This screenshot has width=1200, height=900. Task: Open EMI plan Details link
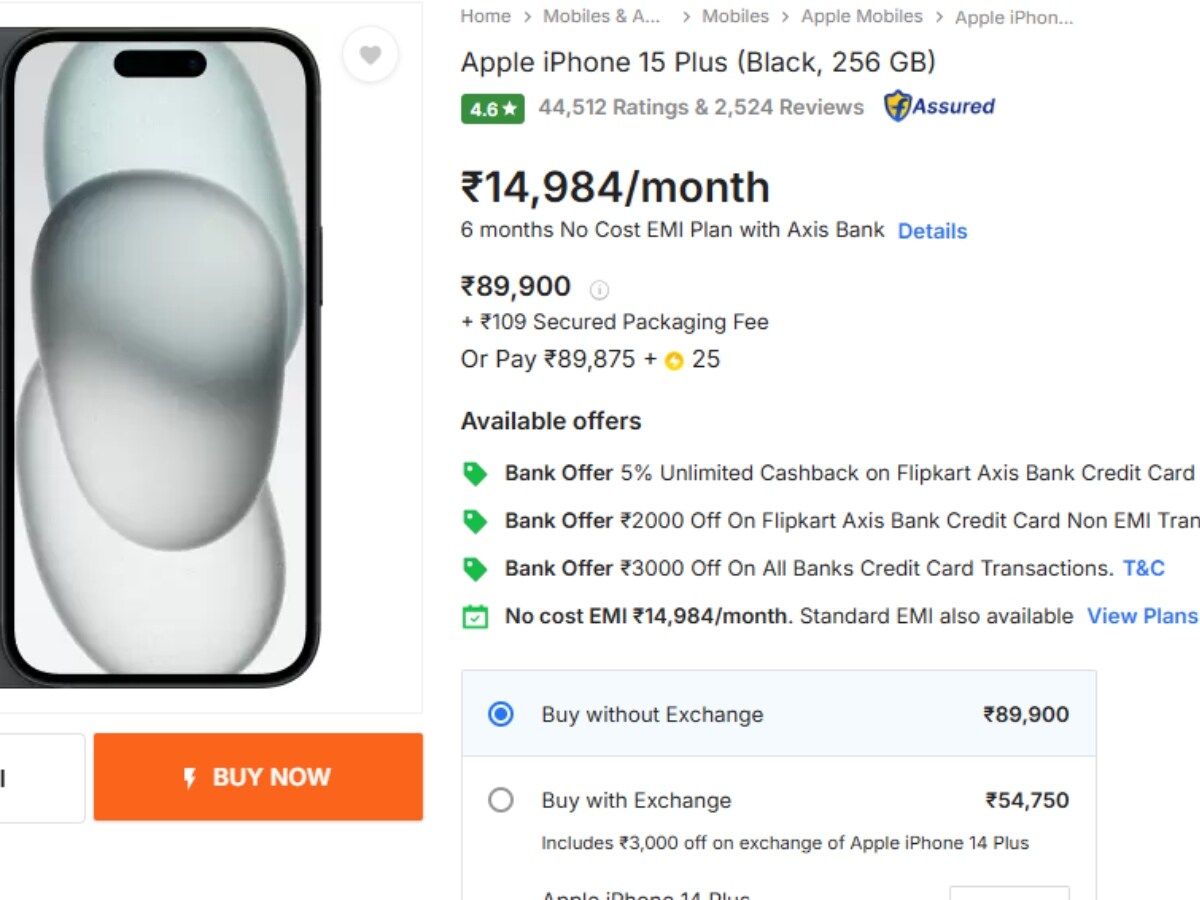pyautogui.click(x=932, y=231)
